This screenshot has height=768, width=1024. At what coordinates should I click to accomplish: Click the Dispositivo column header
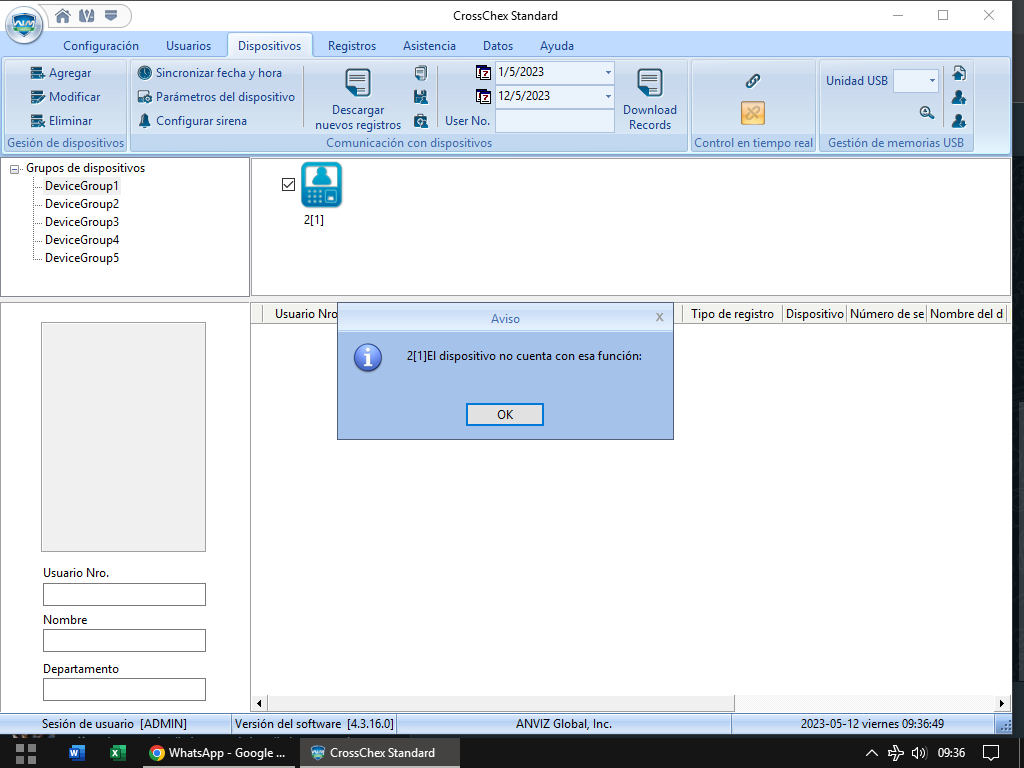pos(814,314)
